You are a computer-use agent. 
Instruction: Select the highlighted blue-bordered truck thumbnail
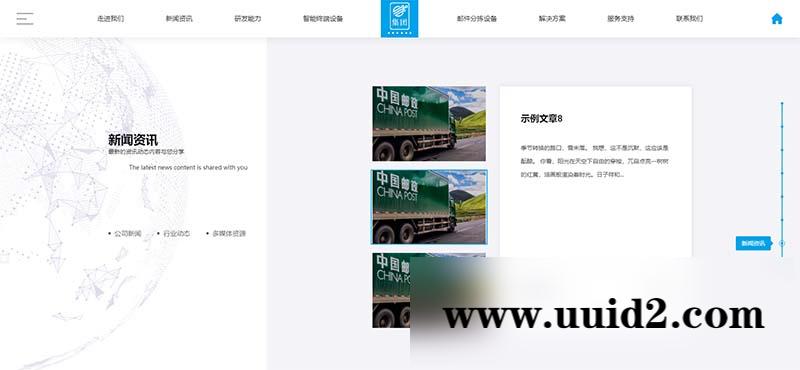[429, 207]
